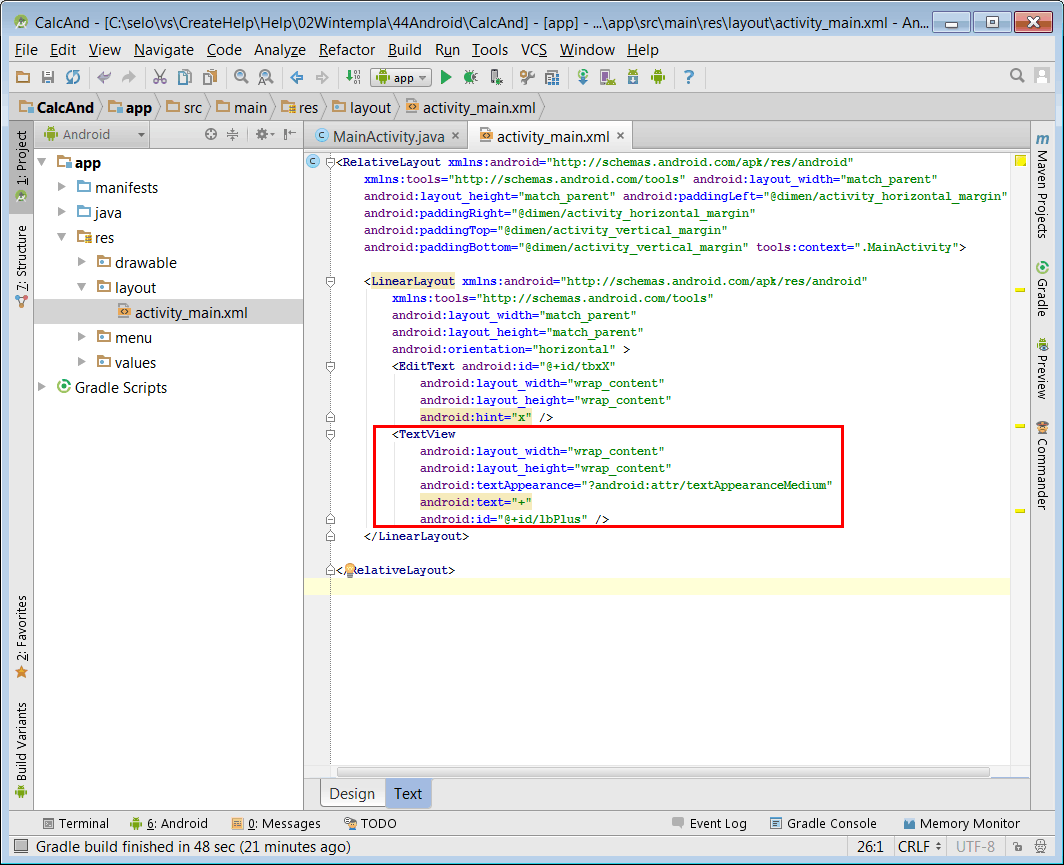Click Scroll from Source target icon

pos(211,134)
